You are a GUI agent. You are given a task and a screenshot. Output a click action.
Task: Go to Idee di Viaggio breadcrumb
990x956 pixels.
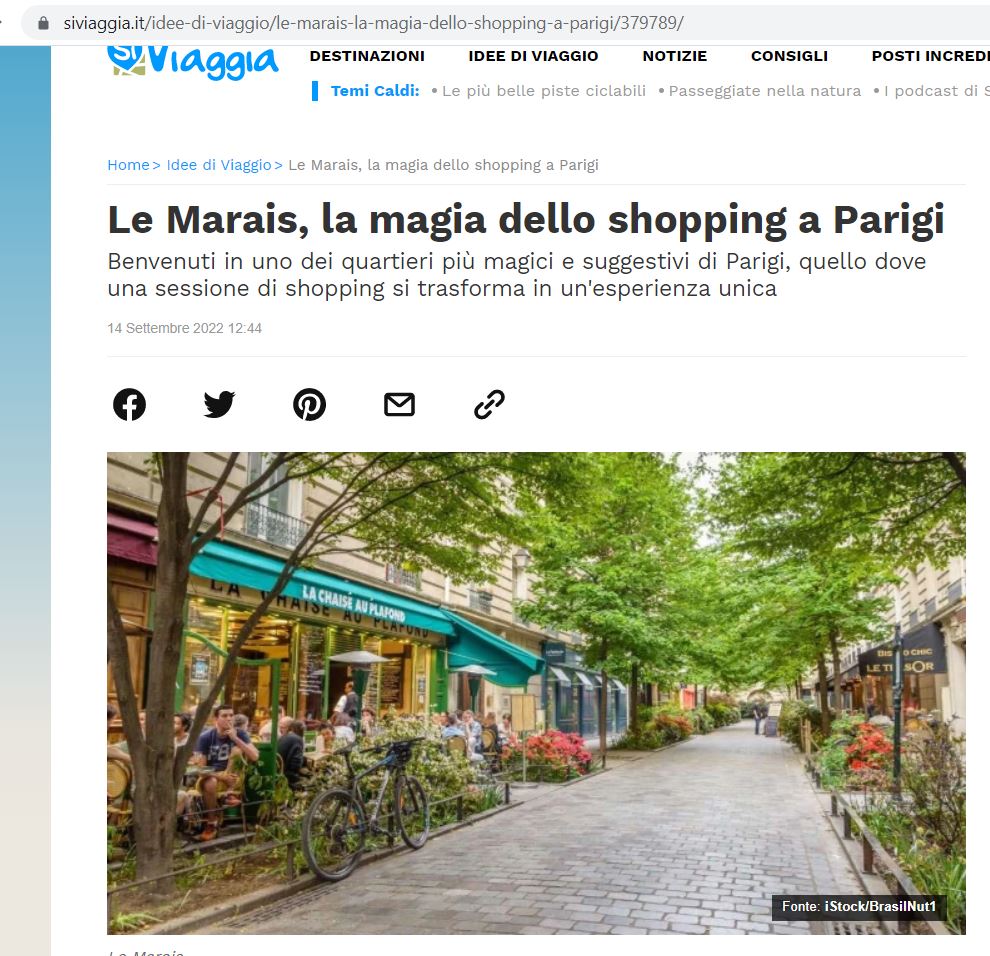pyautogui.click(x=218, y=165)
